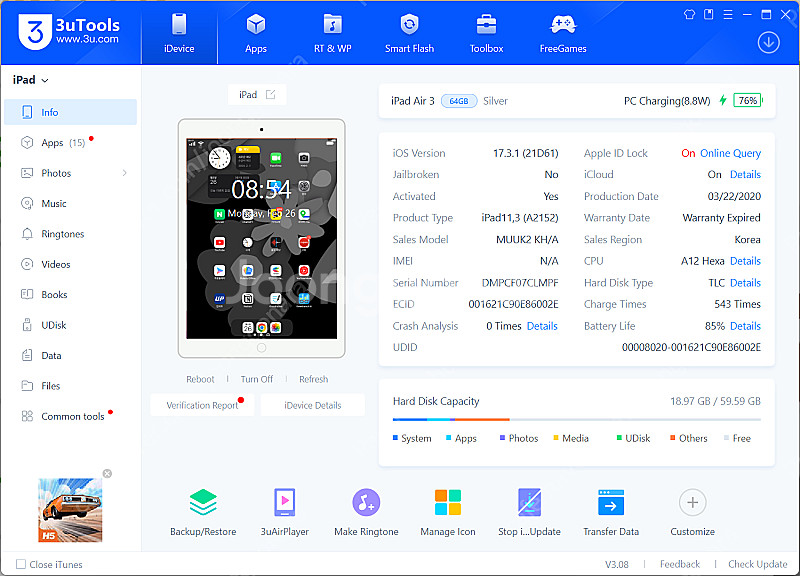Open Hard Disk Type Details link

745,283
